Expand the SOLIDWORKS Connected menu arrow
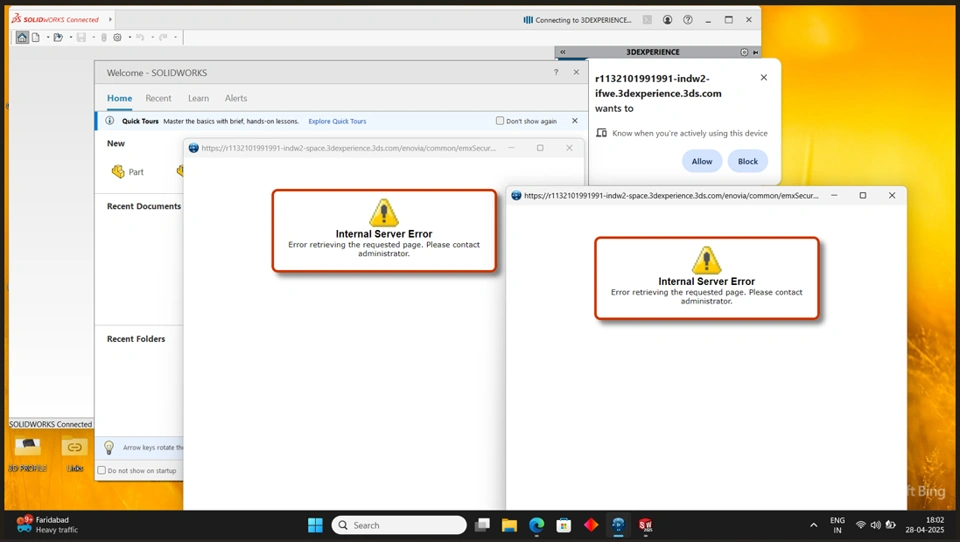 (110, 20)
